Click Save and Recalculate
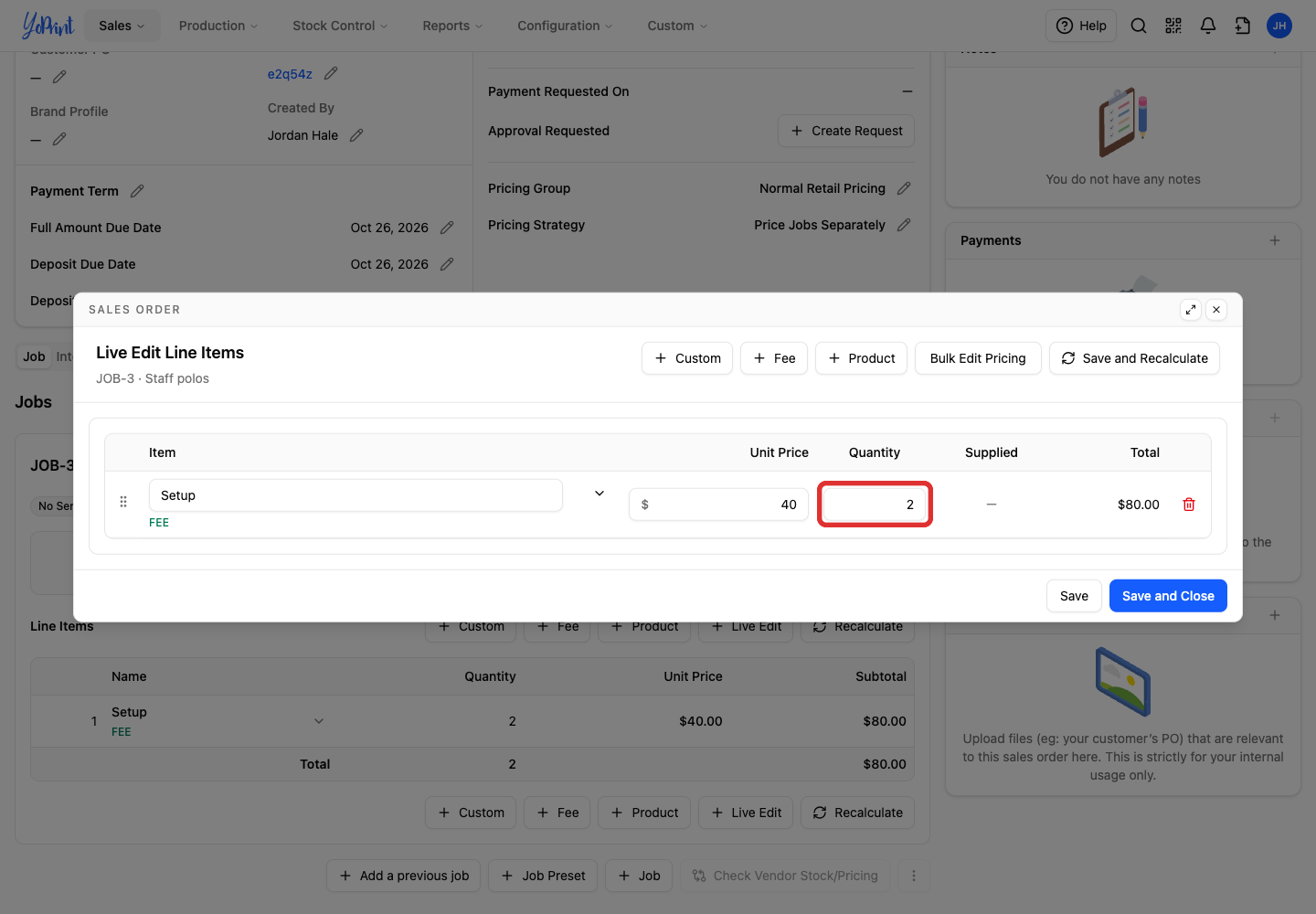The image size is (1316, 914). click(x=1134, y=358)
